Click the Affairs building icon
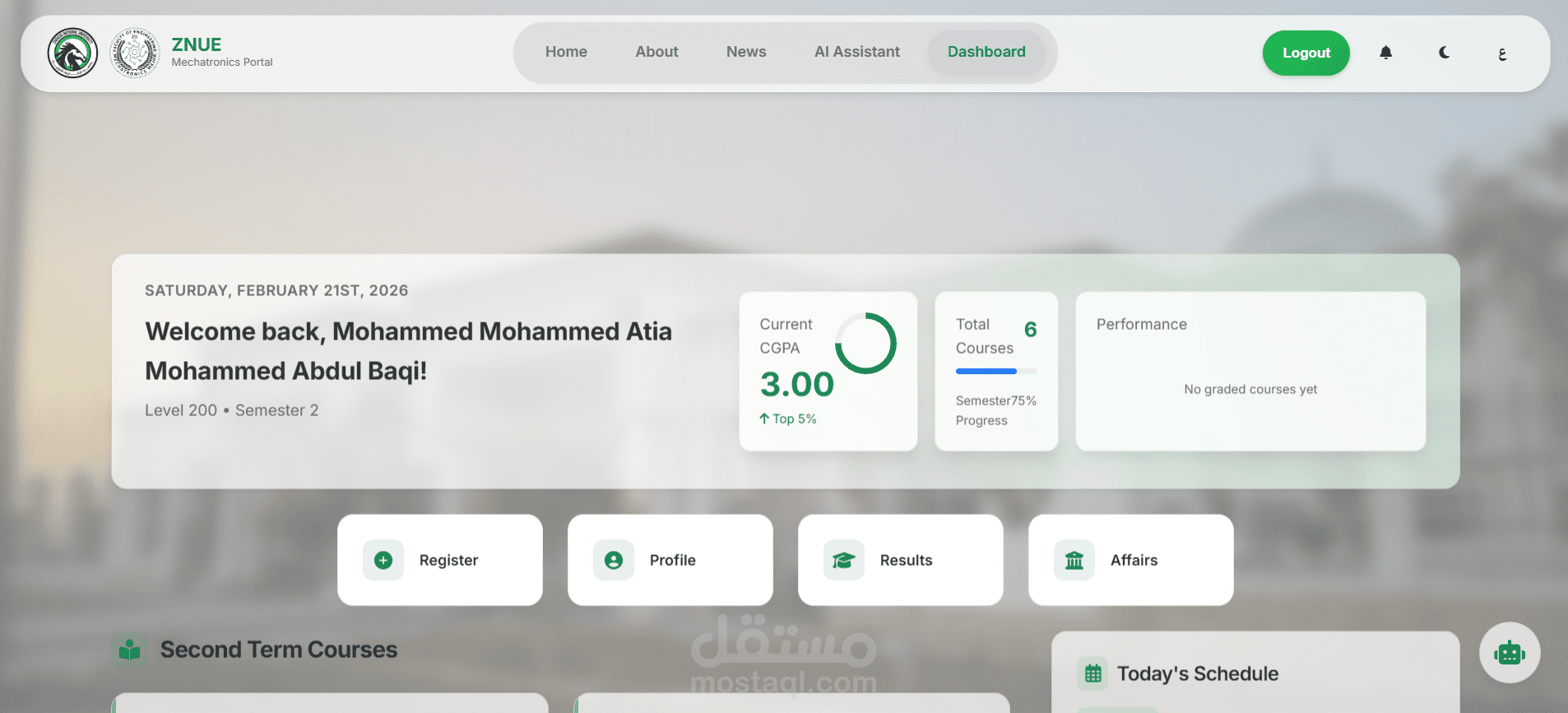 [x=1074, y=560]
